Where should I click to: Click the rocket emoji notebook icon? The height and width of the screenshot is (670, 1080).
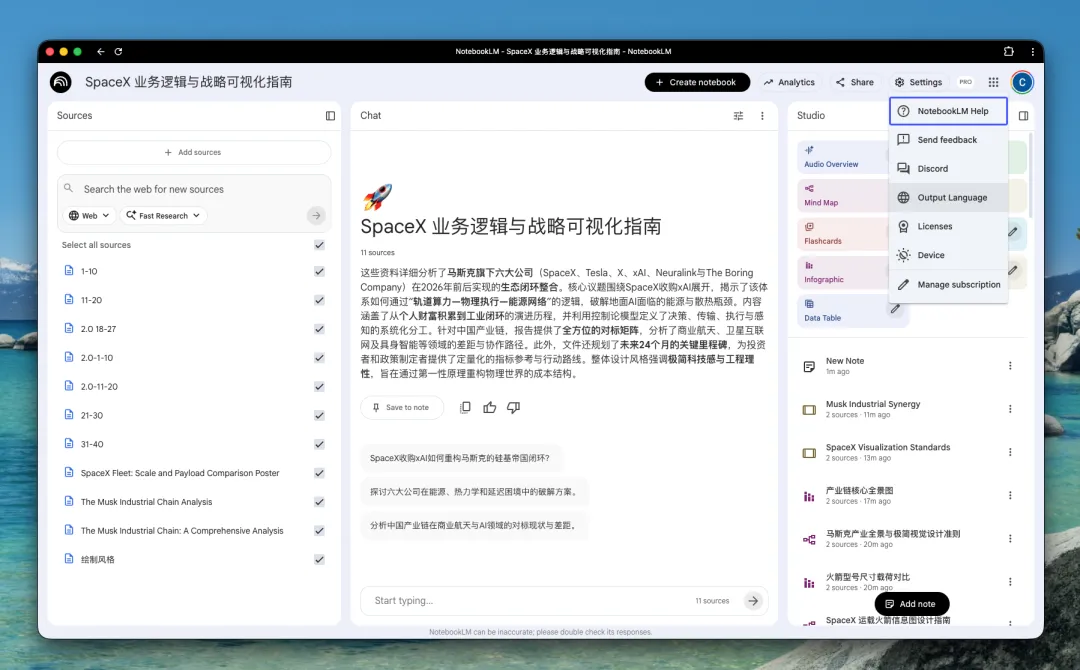click(377, 198)
